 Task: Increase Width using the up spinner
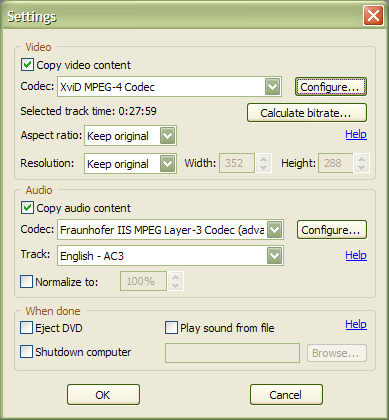click(x=263, y=159)
